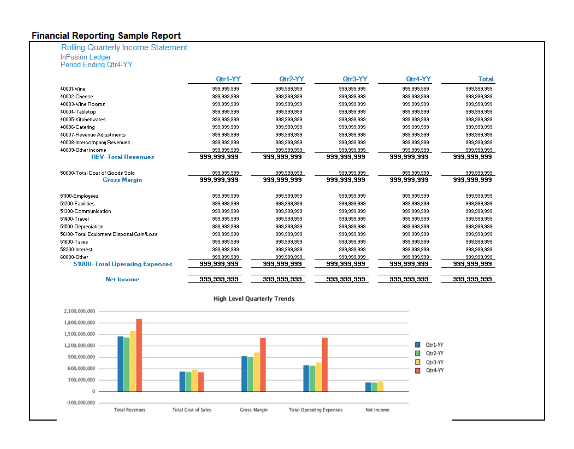Click the REV-Total Revenues row label

pos(123,157)
